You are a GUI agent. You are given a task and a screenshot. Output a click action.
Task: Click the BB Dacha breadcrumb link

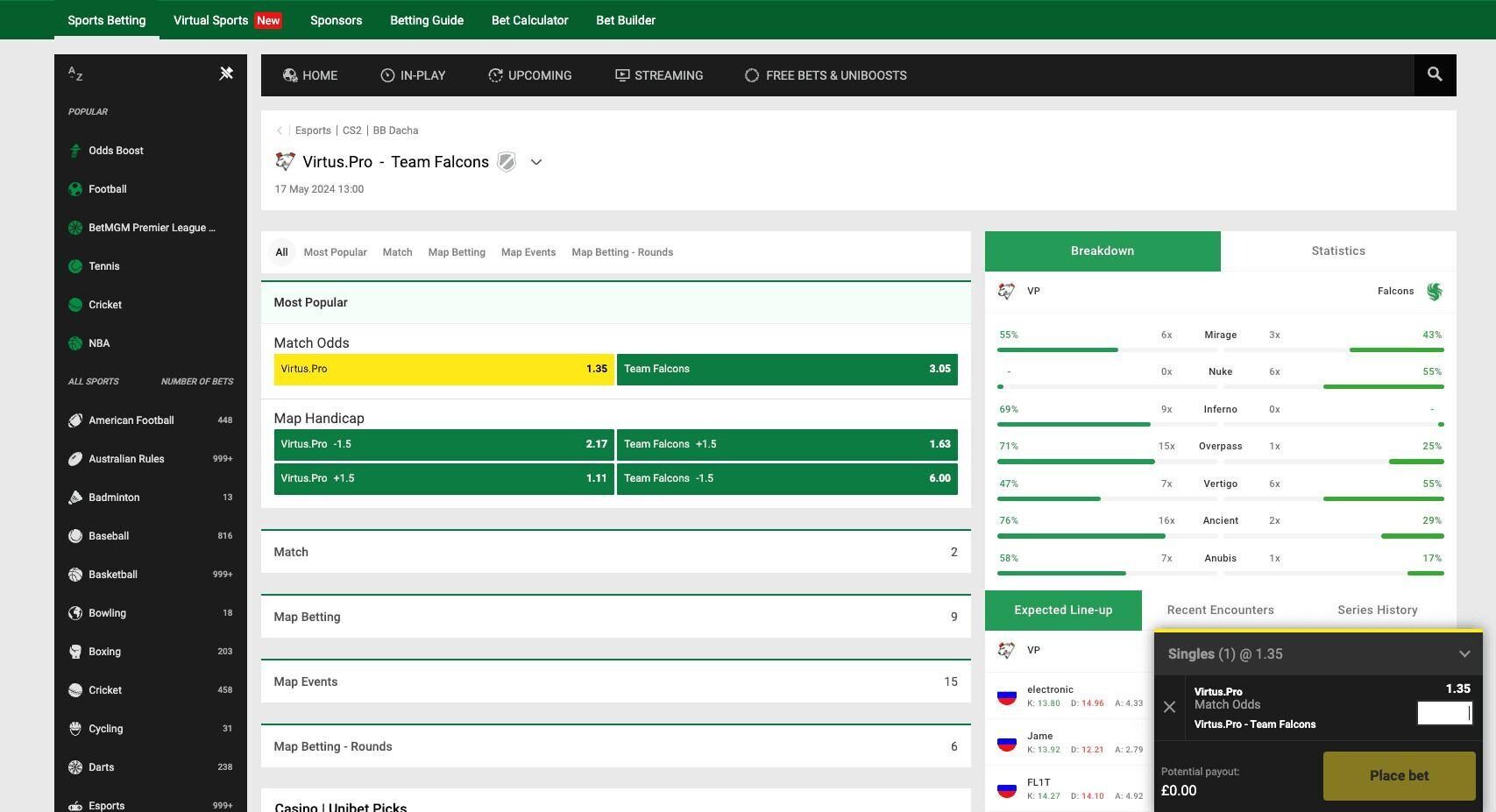[x=395, y=131]
